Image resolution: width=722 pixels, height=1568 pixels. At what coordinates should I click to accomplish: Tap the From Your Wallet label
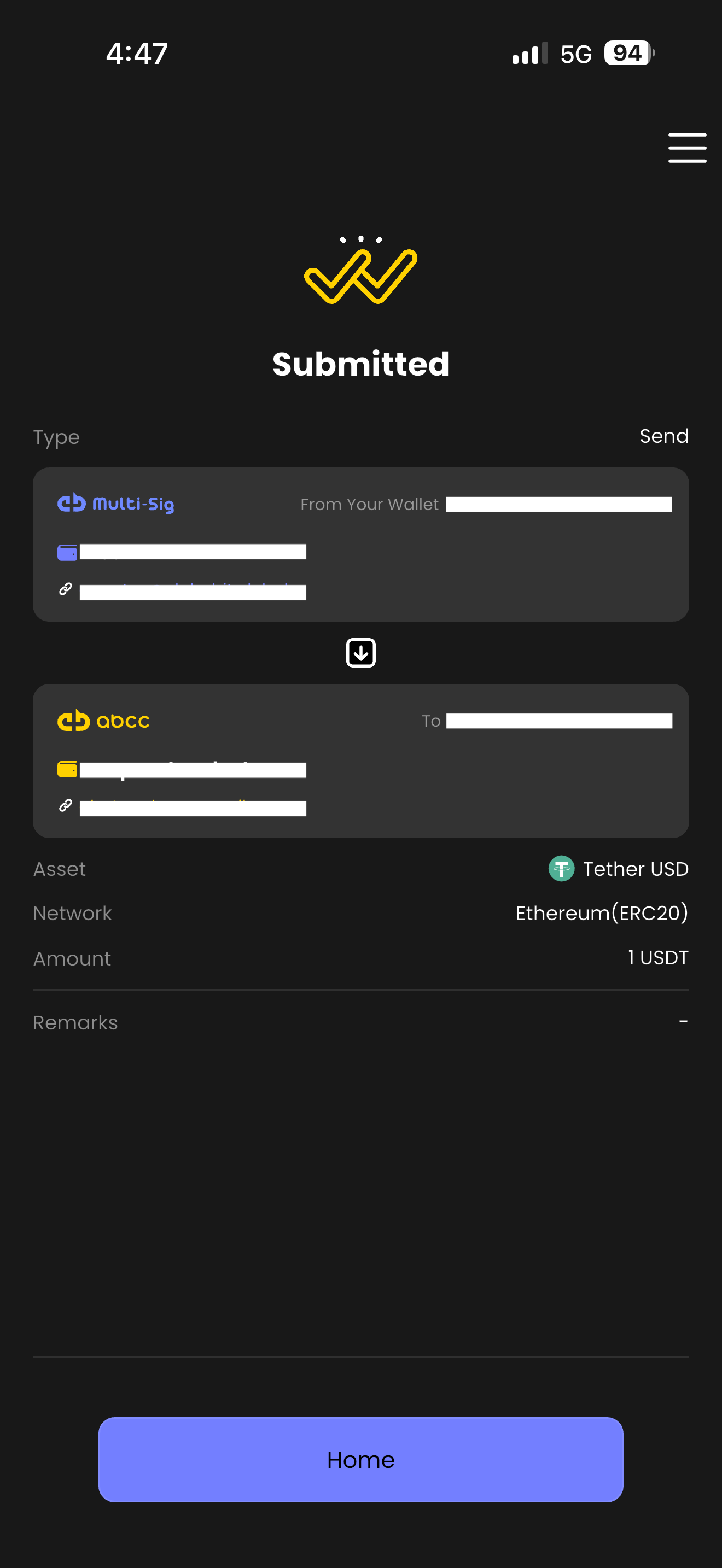pyautogui.click(x=369, y=505)
